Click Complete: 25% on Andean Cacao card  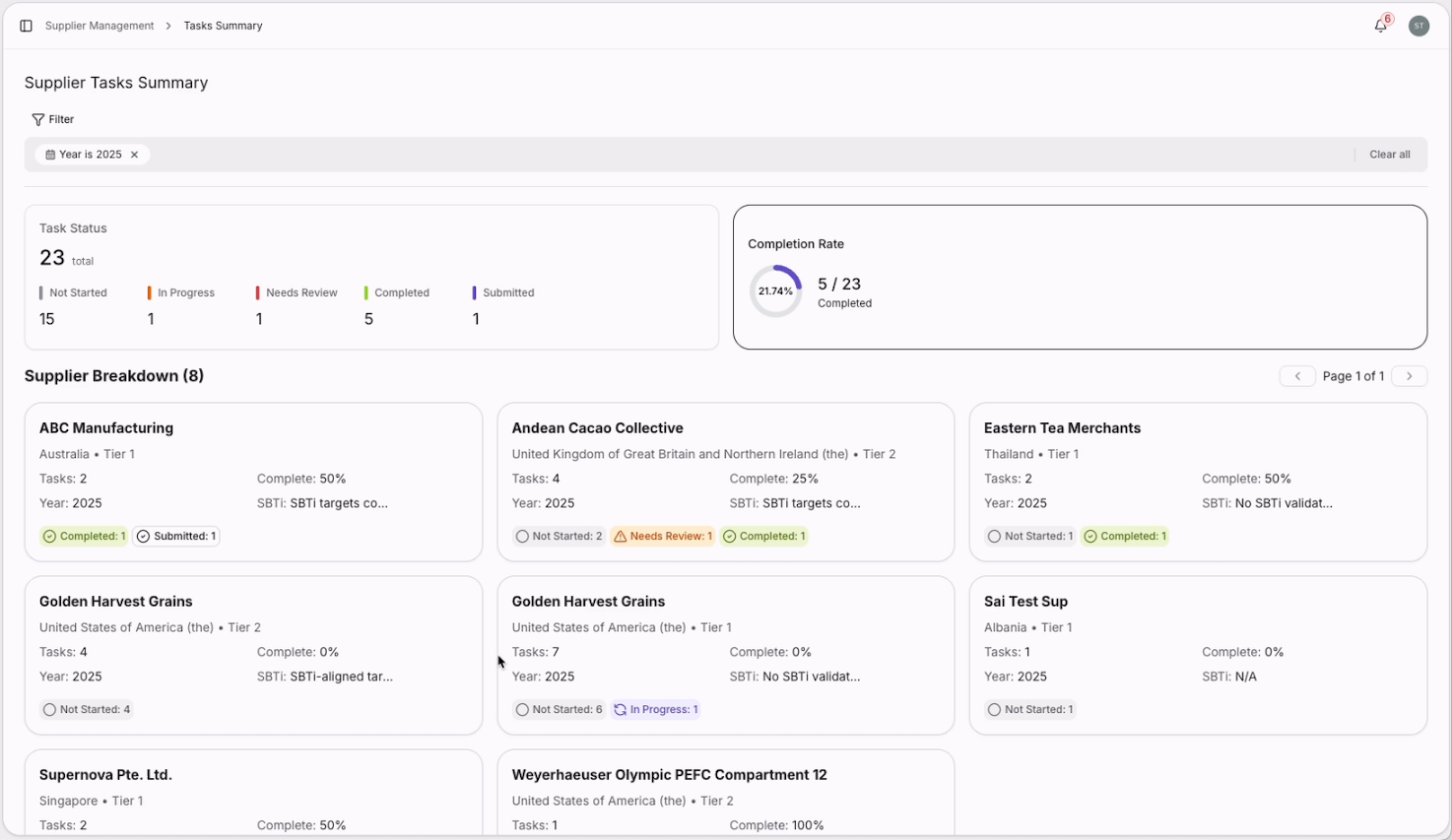774,479
